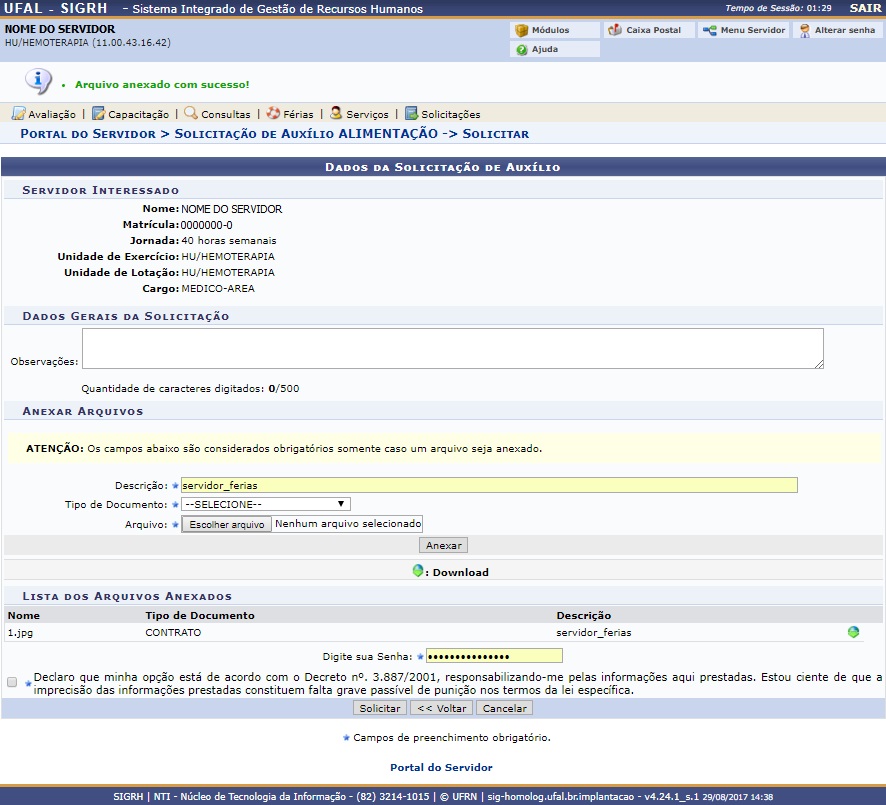The image size is (886, 805).
Task: Open Caixa Postal mailbox icon
Action: (x=614, y=30)
